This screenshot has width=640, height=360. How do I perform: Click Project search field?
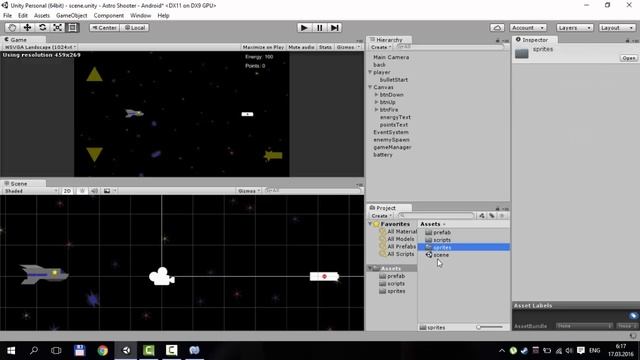[436, 216]
